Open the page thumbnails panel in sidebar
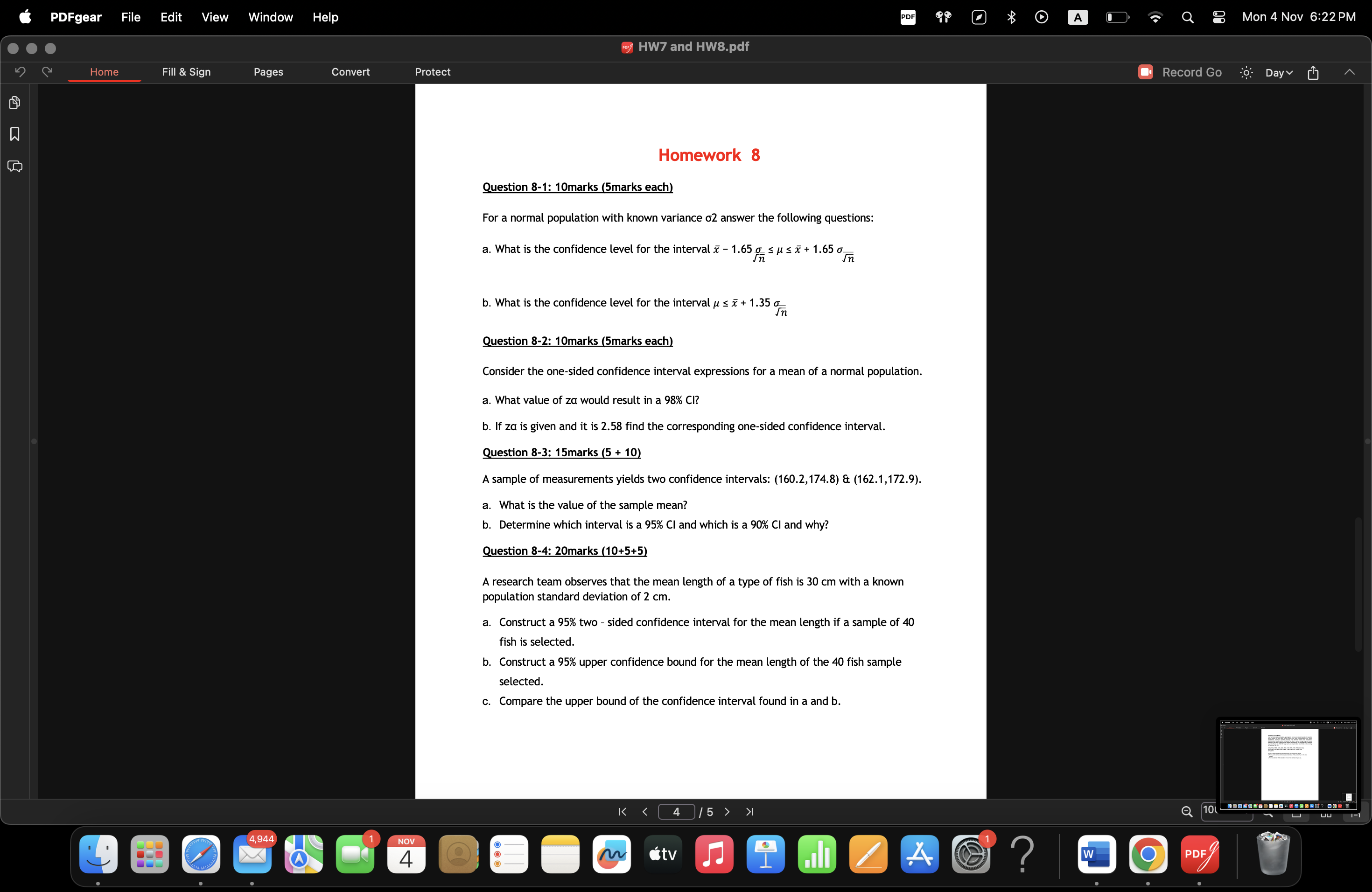This screenshot has width=1372, height=892. coord(14,102)
